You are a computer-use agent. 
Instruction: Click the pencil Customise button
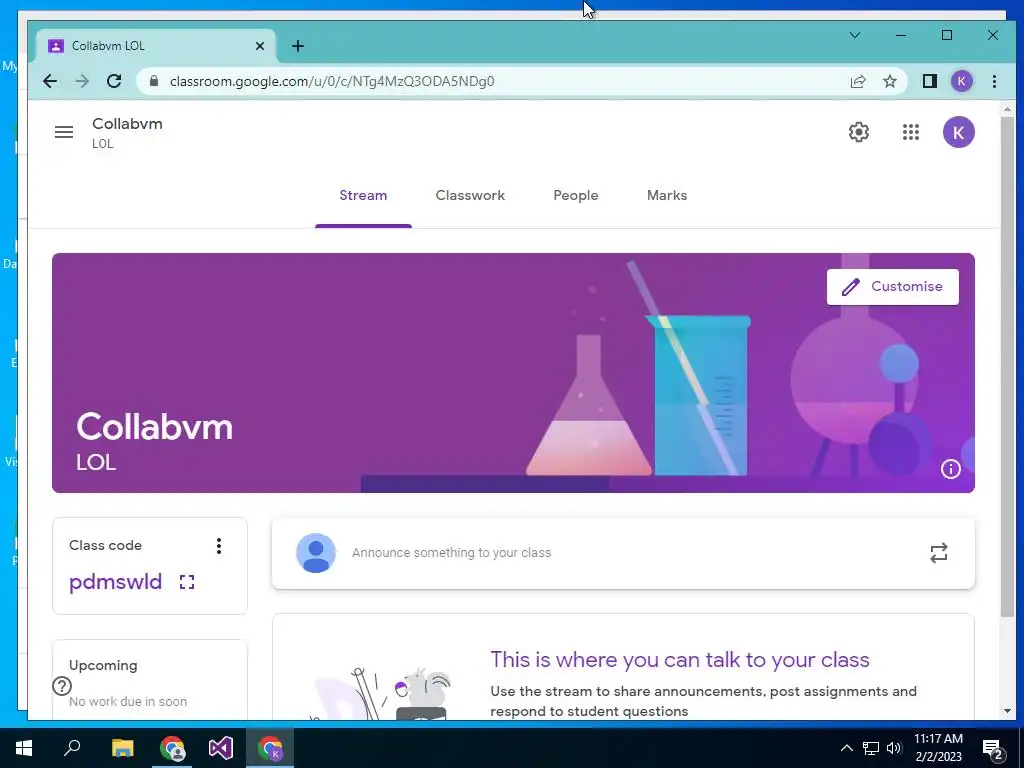(893, 287)
